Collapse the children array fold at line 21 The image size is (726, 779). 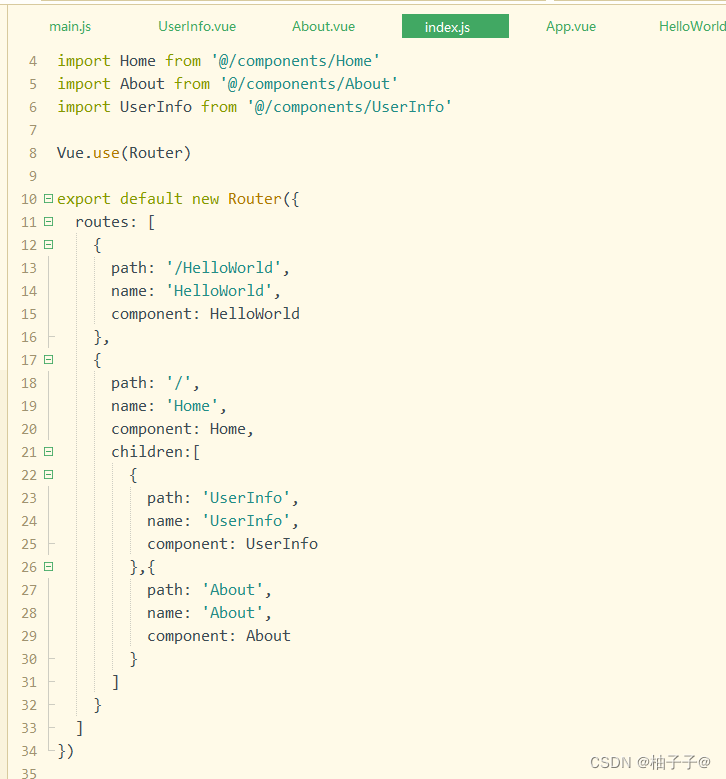coord(48,452)
